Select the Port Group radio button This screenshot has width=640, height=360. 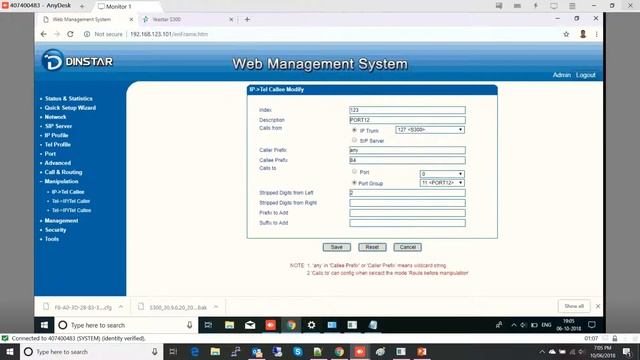(x=354, y=182)
